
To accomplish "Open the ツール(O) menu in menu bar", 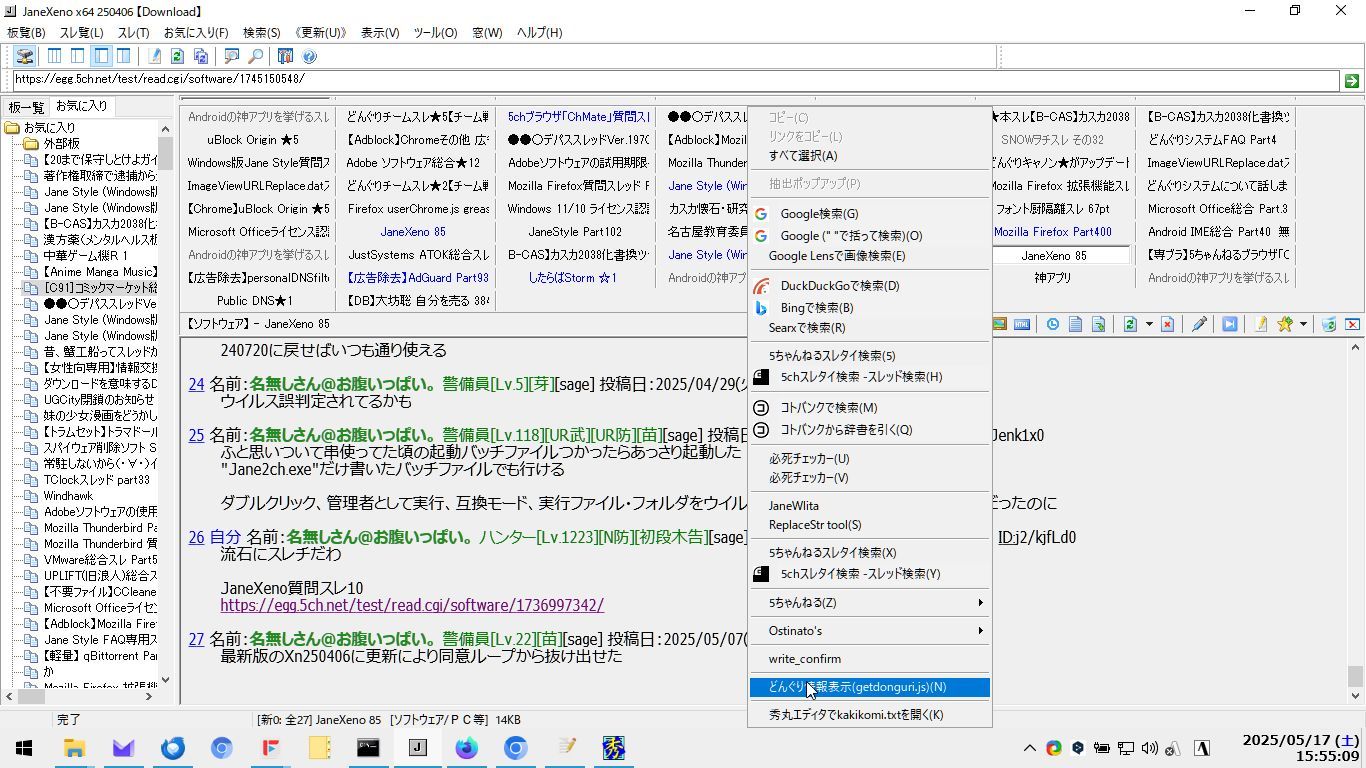I will pos(435,33).
